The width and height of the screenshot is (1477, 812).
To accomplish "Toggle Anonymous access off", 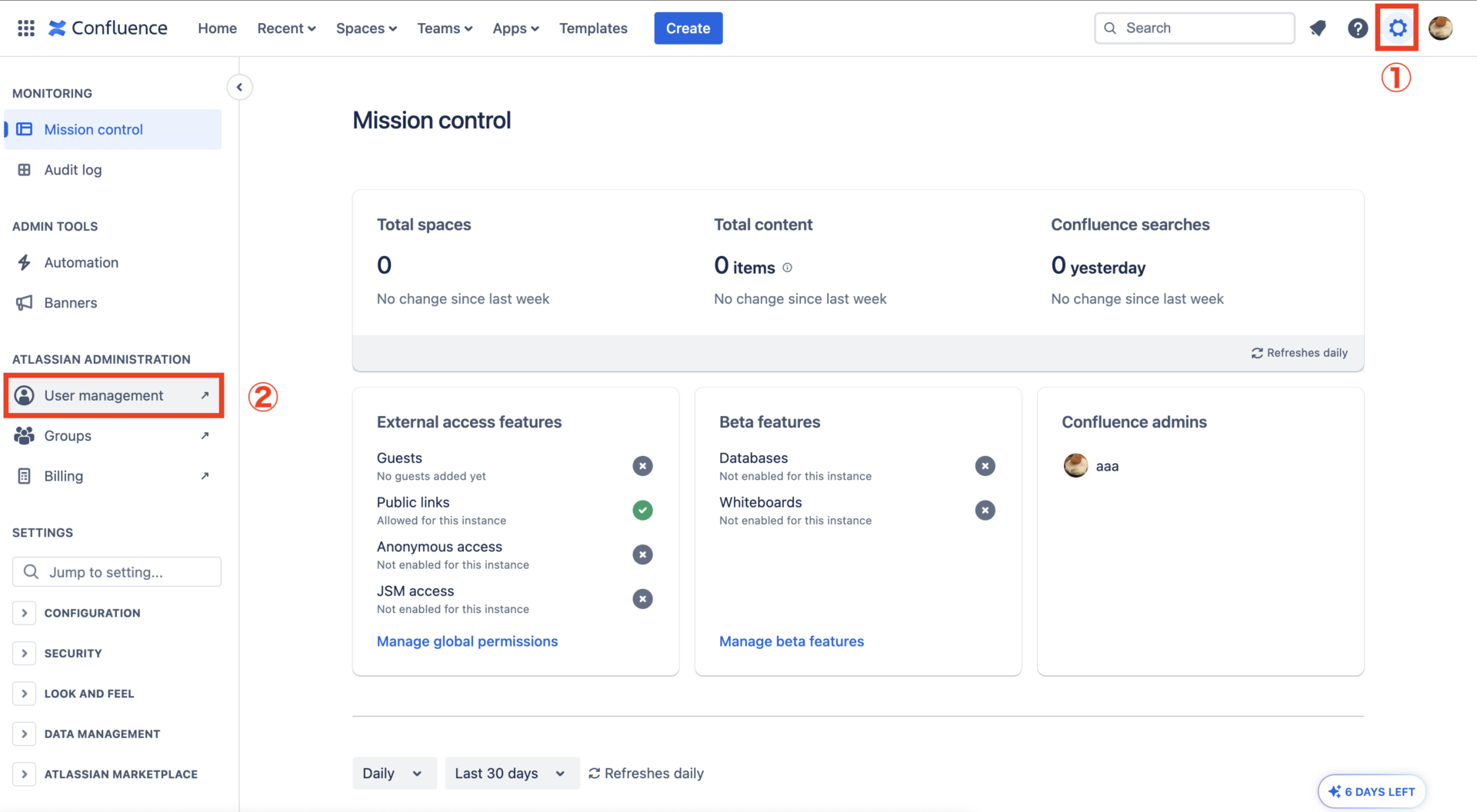I will pyautogui.click(x=642, y=554).
